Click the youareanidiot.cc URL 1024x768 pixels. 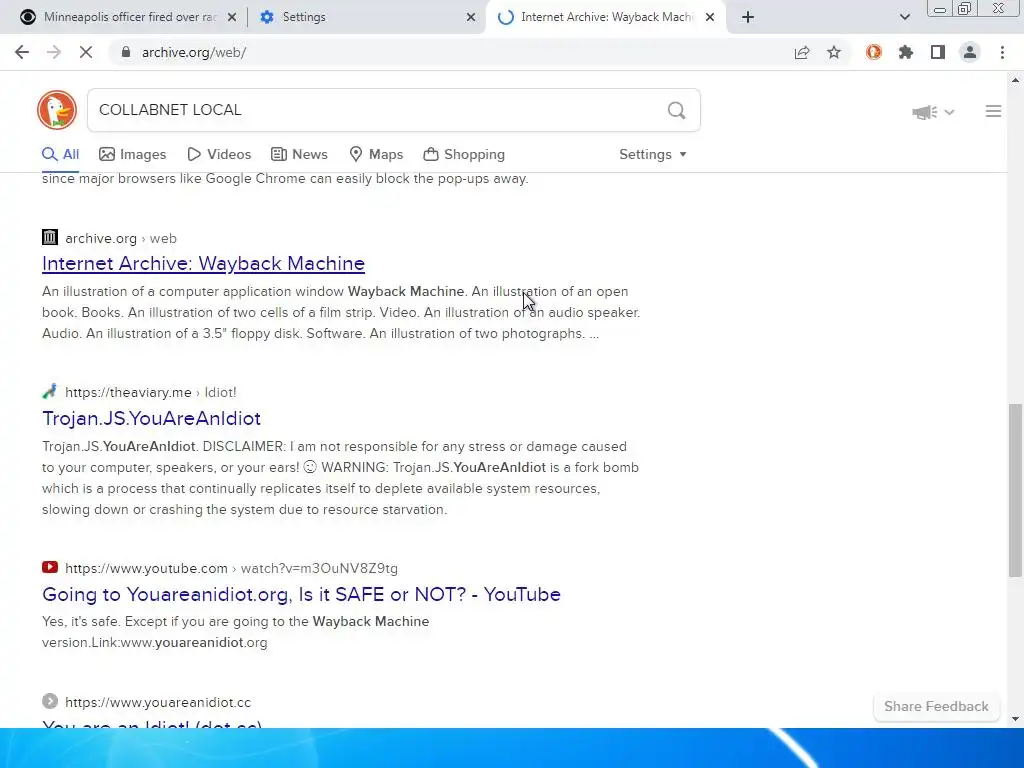(158, 703)
